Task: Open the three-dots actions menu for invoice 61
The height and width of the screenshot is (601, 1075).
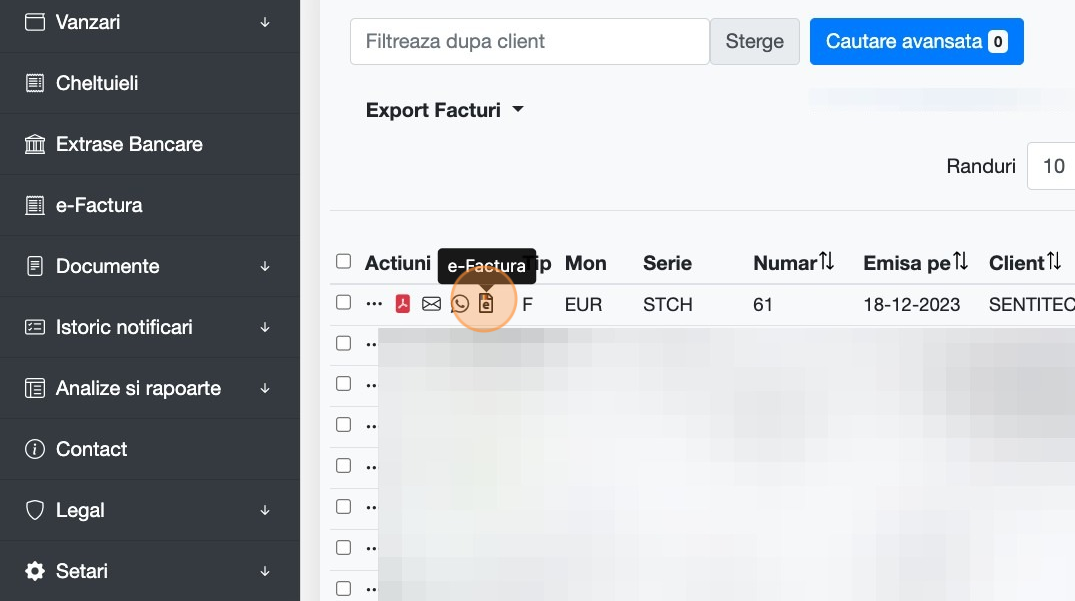Action: [375, 304]
